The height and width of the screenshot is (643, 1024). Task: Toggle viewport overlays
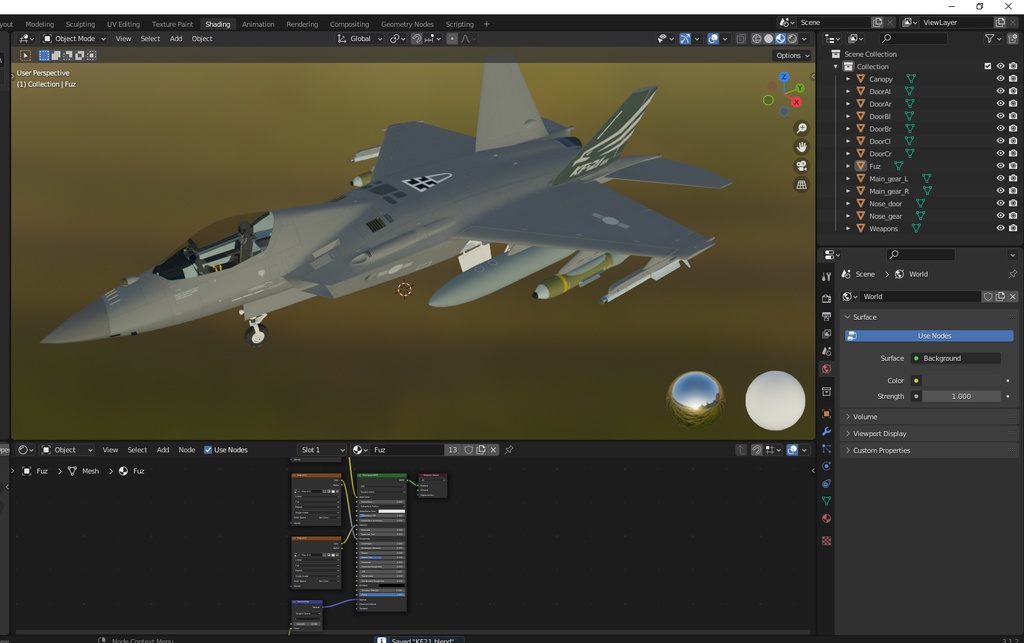713,39
